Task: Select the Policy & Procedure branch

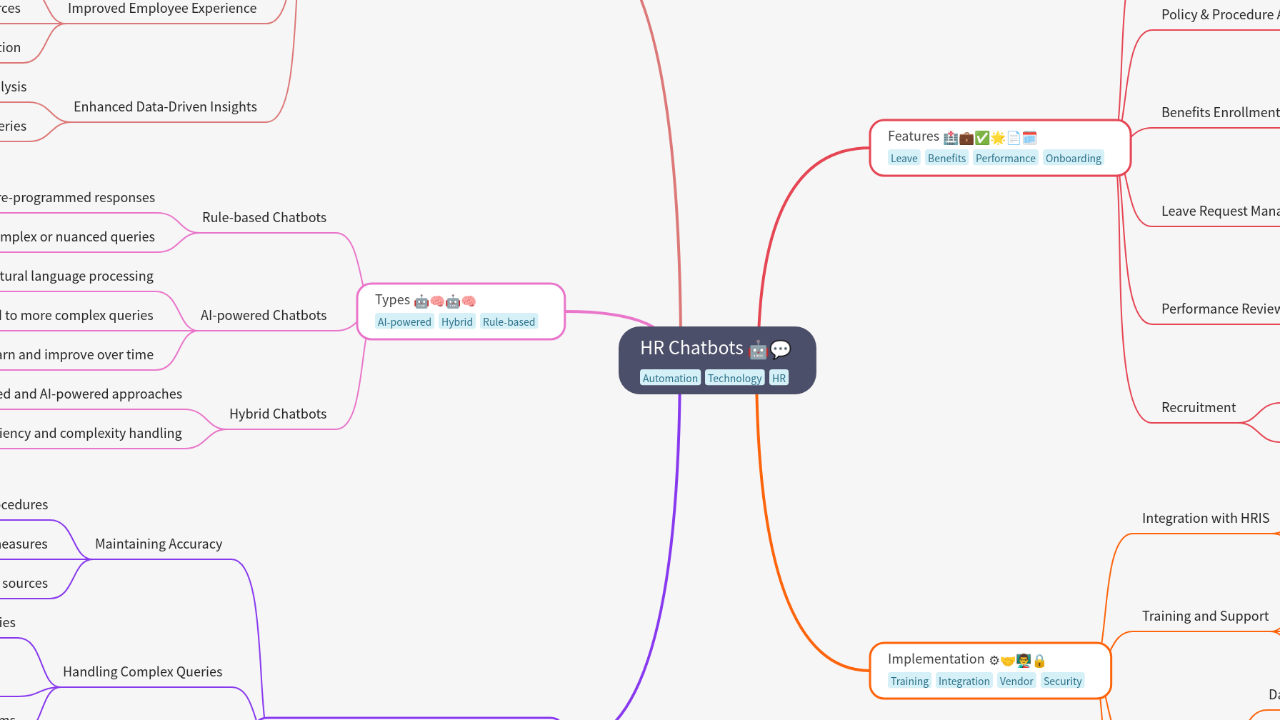Action: click(x=1220, y=14)
